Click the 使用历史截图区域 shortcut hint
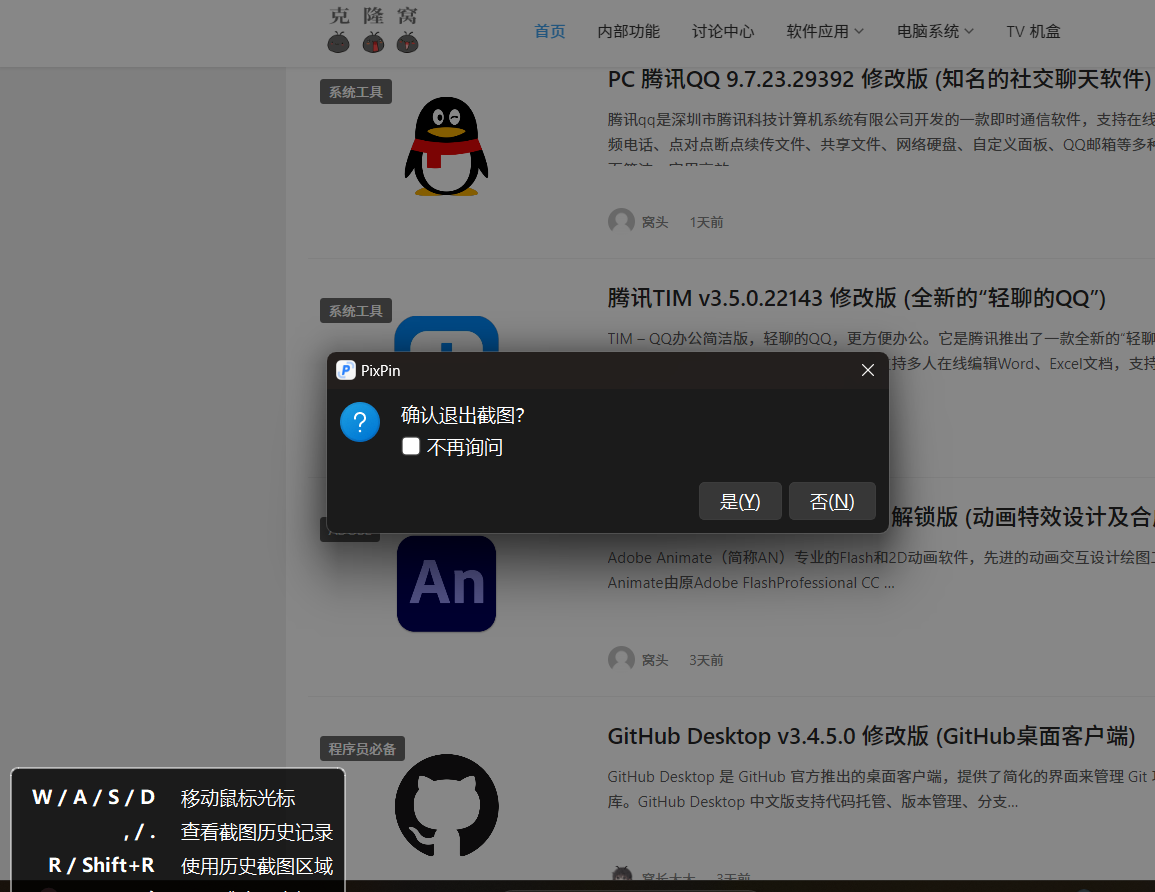The image size is (1155, 892). (257, 865)
